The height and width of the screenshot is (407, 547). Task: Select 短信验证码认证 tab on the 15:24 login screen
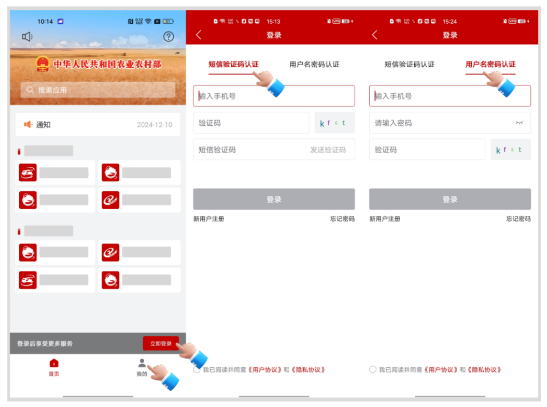(410, 64)
